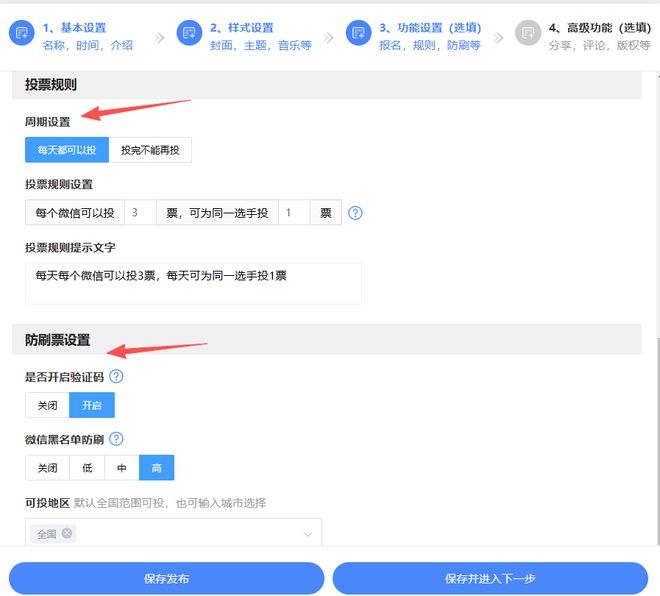Expand the 可投地区 region dropdown arrow

pyautogui.click(x=307, y=534)
